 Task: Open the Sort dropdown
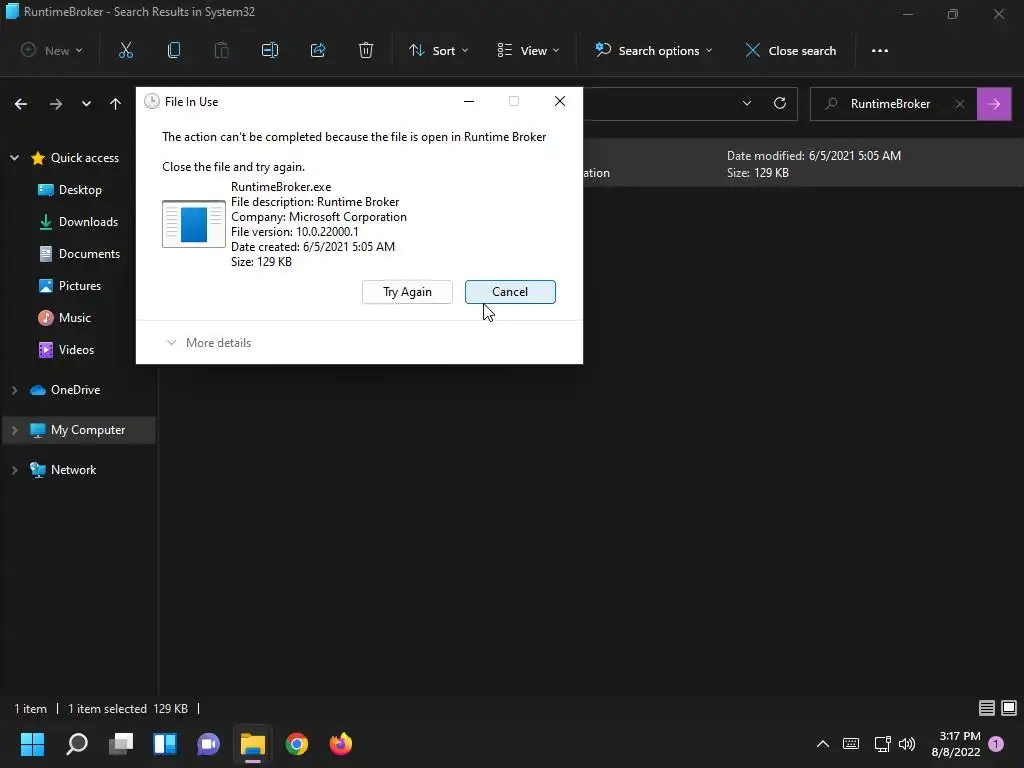439,50
